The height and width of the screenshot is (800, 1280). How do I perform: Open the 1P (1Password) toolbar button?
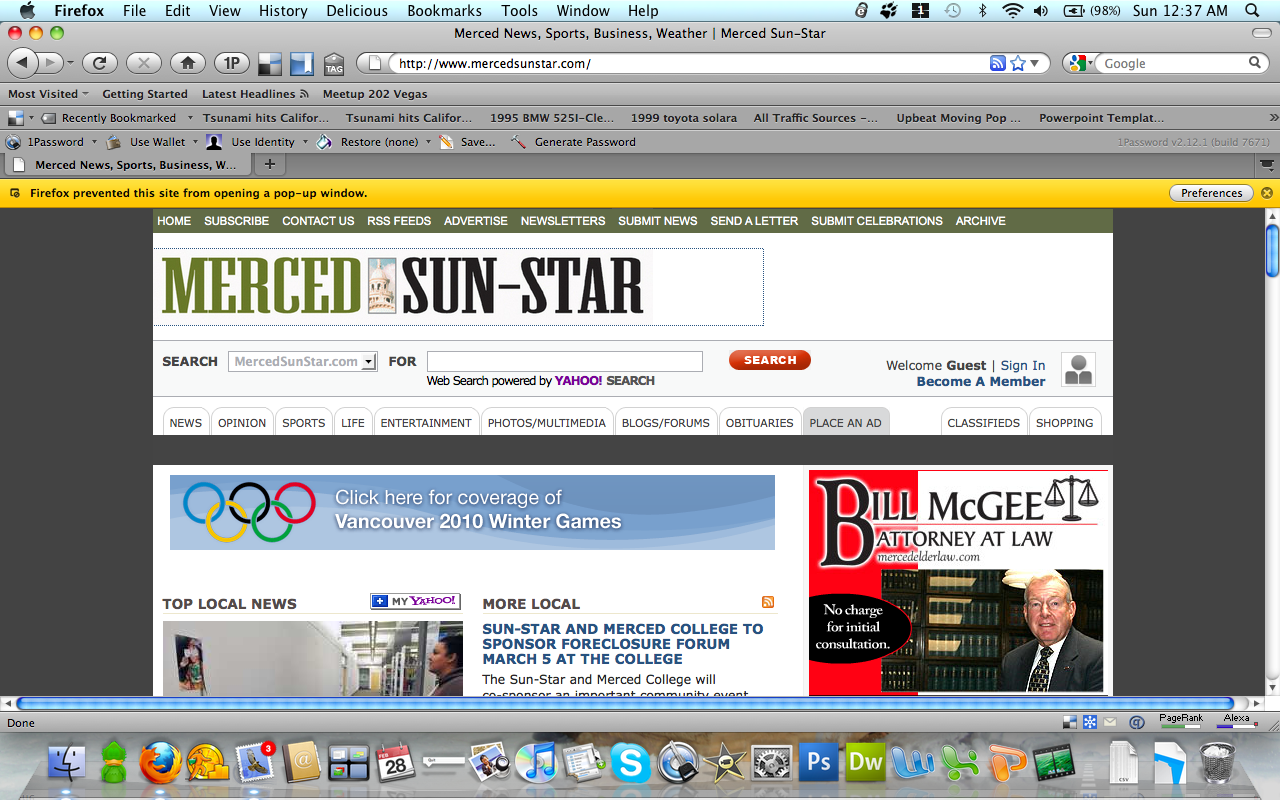pyautogui.click(x=232, y=63)
